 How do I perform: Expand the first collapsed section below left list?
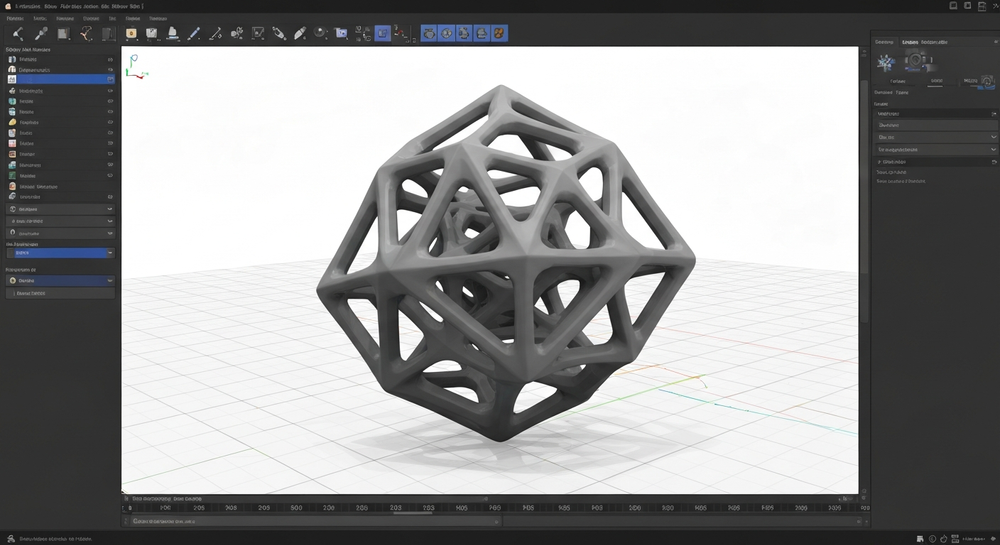click(x=61, y=209)
